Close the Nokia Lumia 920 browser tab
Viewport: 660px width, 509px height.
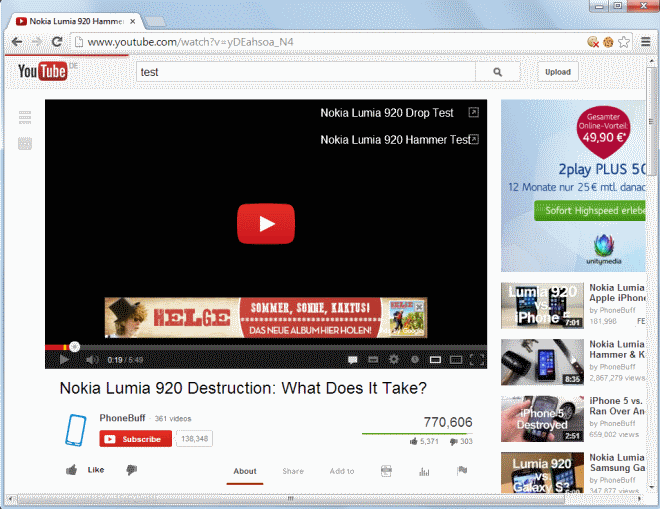click(133, 21)
